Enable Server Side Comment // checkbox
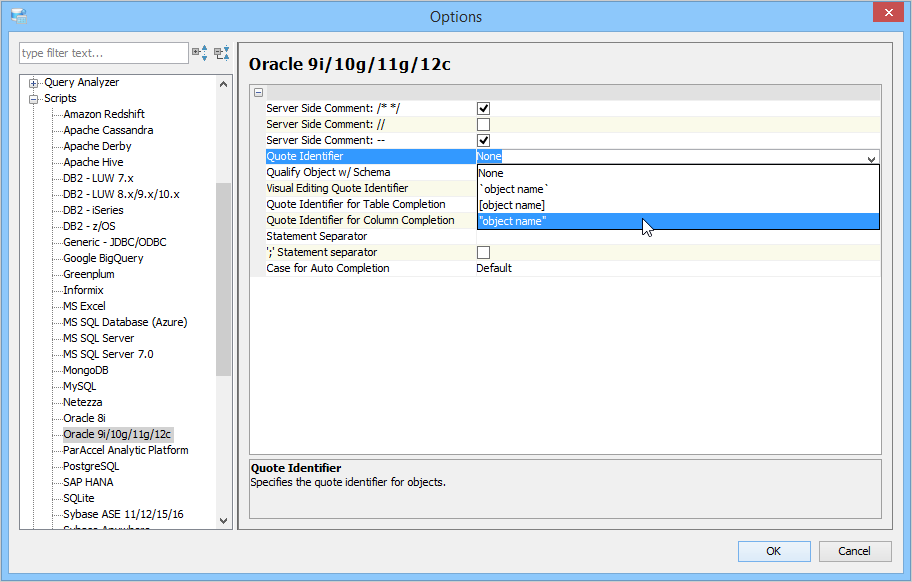The height and width of the screenshot is (582, 912). coord(483,124)
